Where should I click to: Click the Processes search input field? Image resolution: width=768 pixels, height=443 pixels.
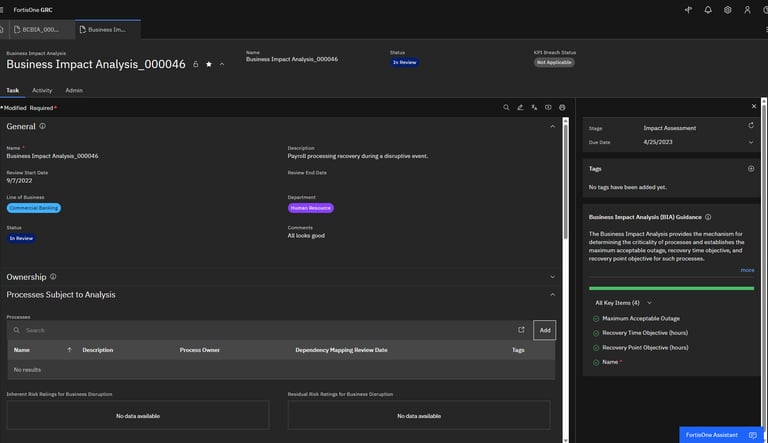pos(268,330)
